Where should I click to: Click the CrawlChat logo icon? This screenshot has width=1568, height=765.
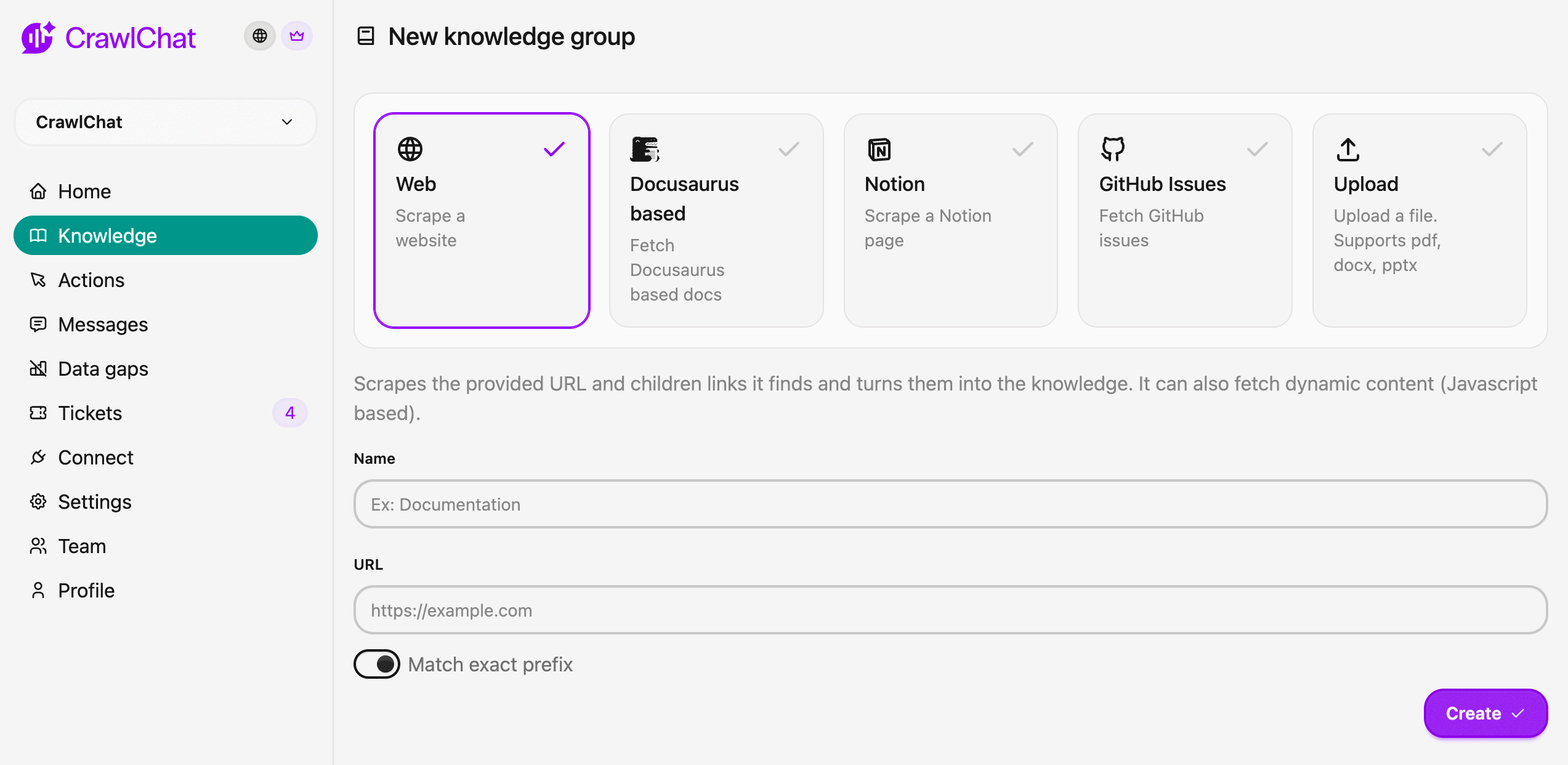click(36, 37)
